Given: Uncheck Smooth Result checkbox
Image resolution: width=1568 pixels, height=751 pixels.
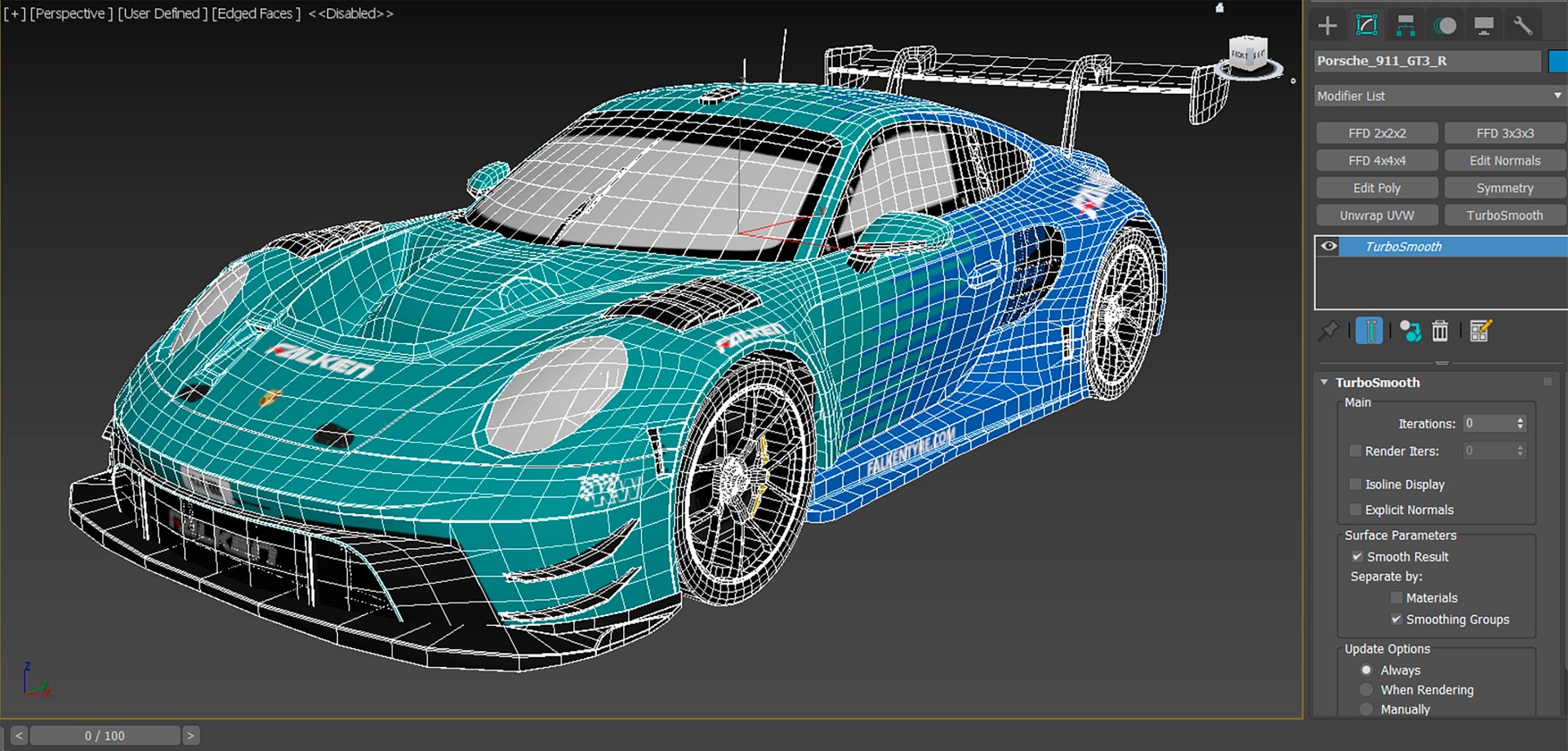Looking at the screenshot, I should (x=1357, y=557).
